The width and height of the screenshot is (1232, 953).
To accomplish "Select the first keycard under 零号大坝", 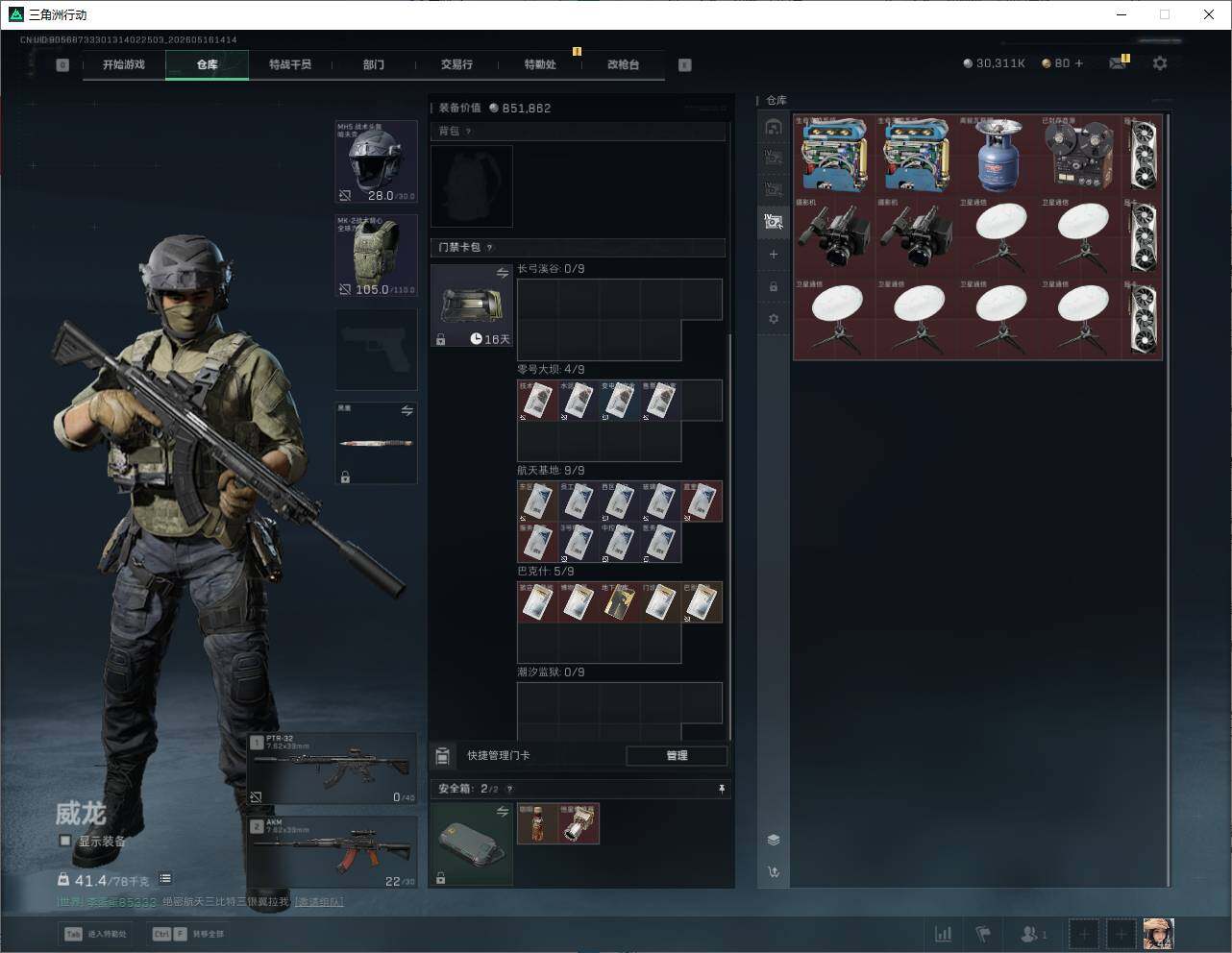I will pyautogui.click(x=537, y=401).
